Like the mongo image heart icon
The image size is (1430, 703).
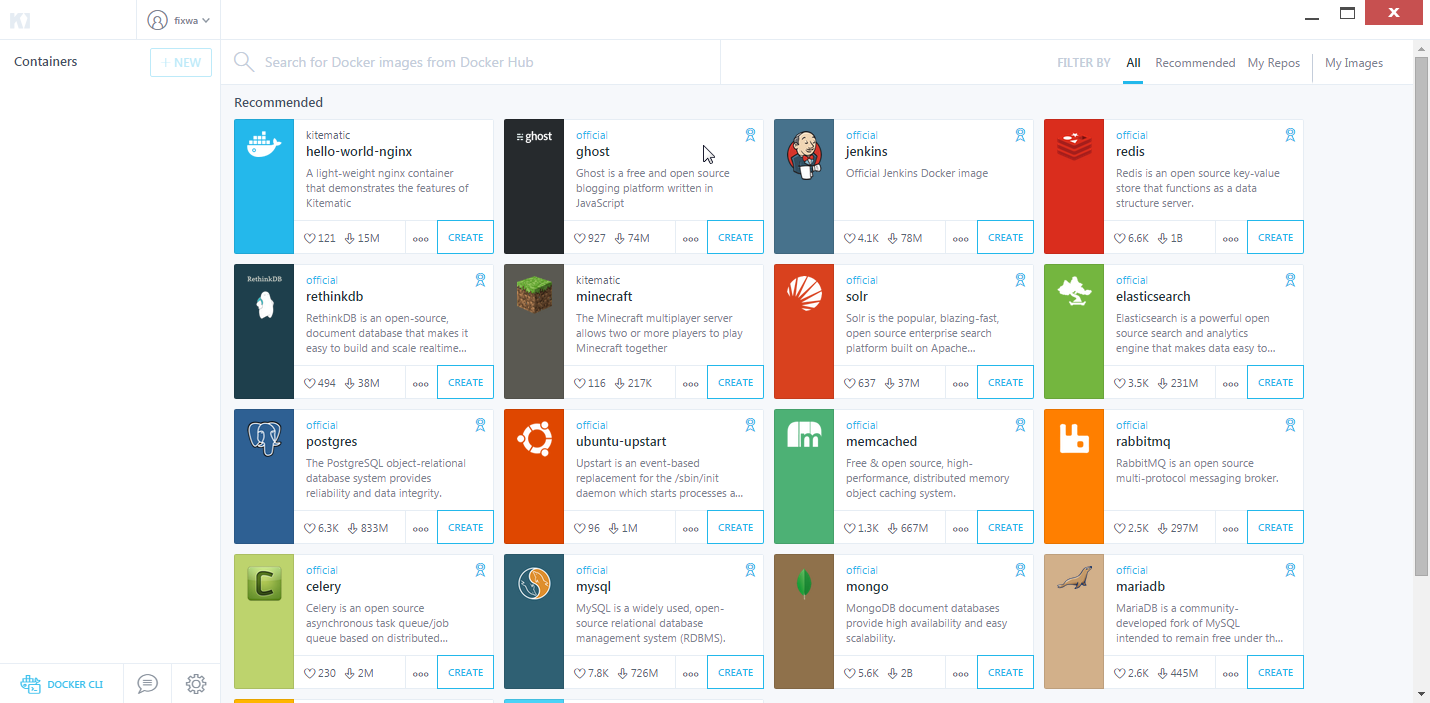pos(850,673)
